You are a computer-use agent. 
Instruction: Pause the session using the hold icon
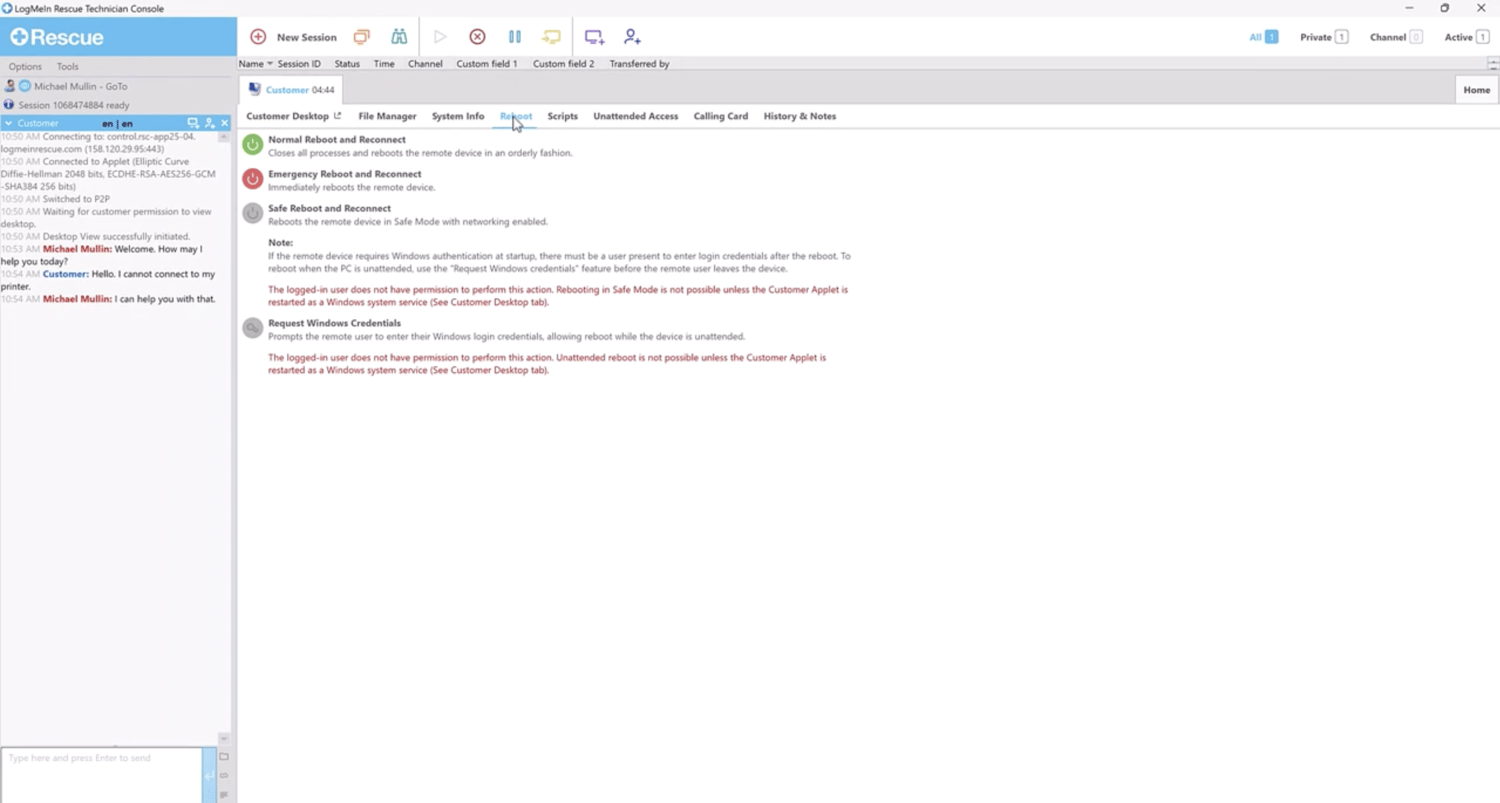tap(514, 37)
